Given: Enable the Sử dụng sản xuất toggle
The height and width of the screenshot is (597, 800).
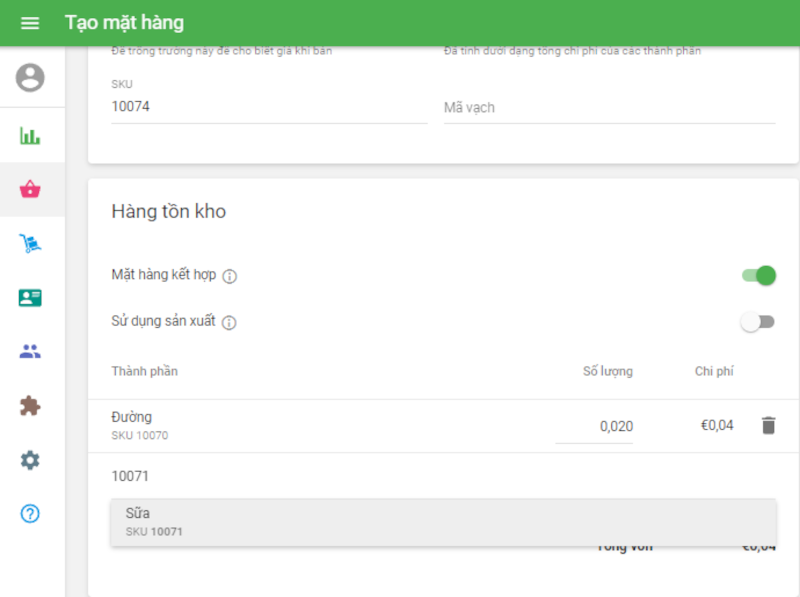Looking at the screenshot, I should tap(757, 322).
